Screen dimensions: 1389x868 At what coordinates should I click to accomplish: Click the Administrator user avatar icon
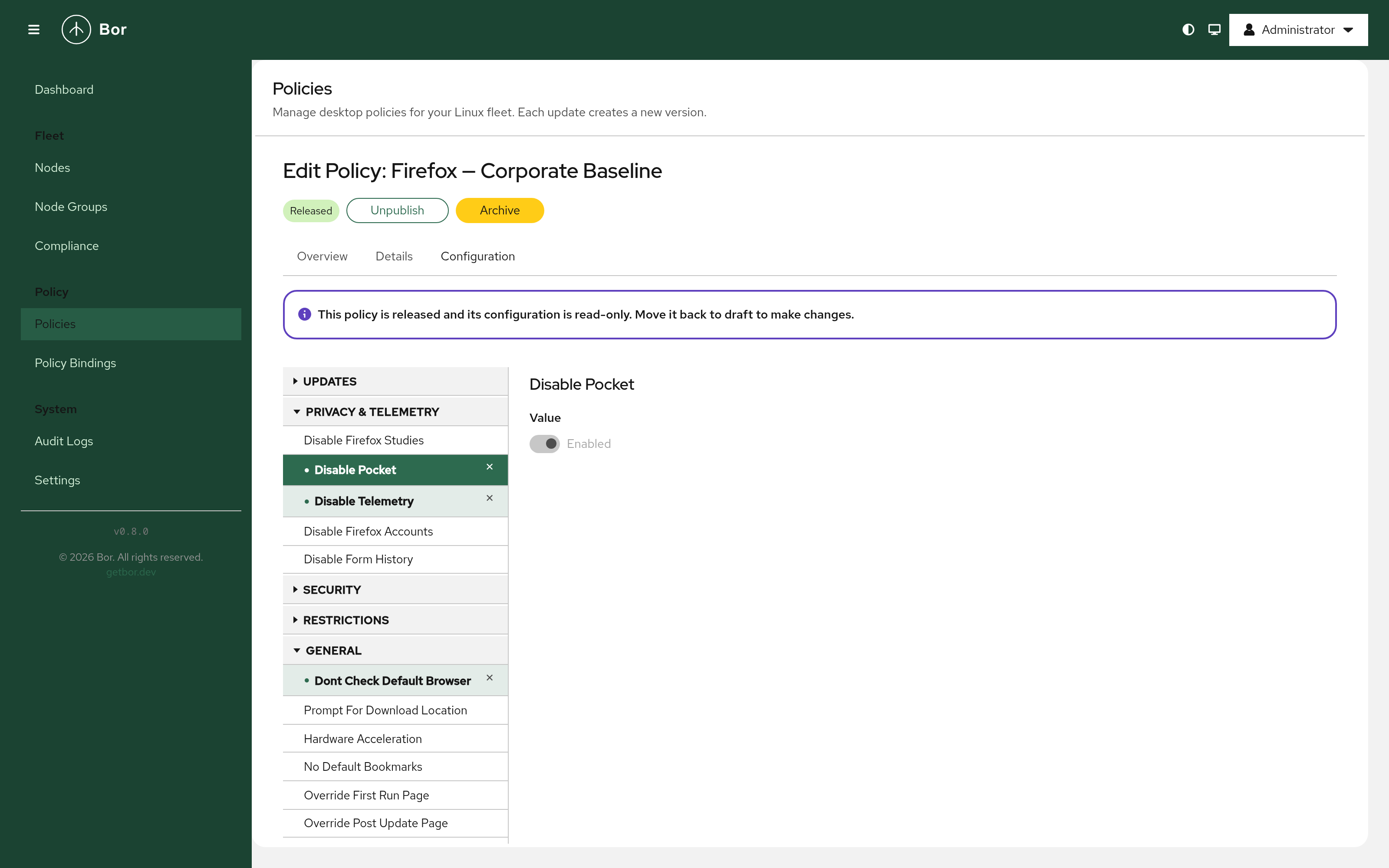pos(1248,29)
